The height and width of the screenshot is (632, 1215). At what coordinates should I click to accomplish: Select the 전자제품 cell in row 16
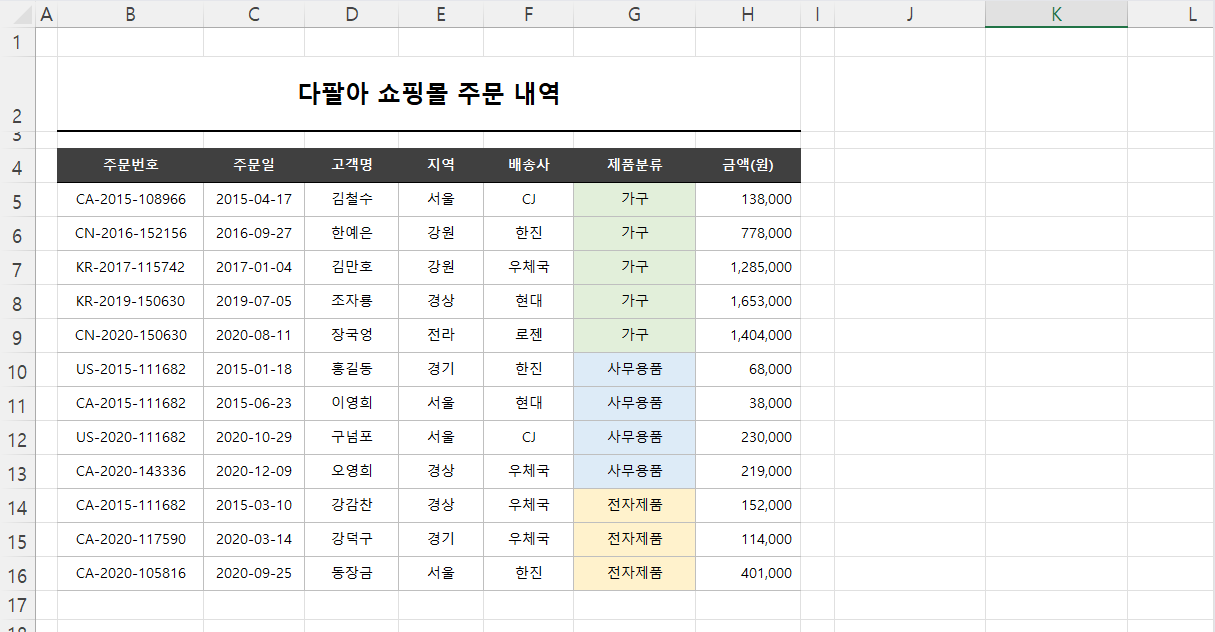(x=633, y=573)
